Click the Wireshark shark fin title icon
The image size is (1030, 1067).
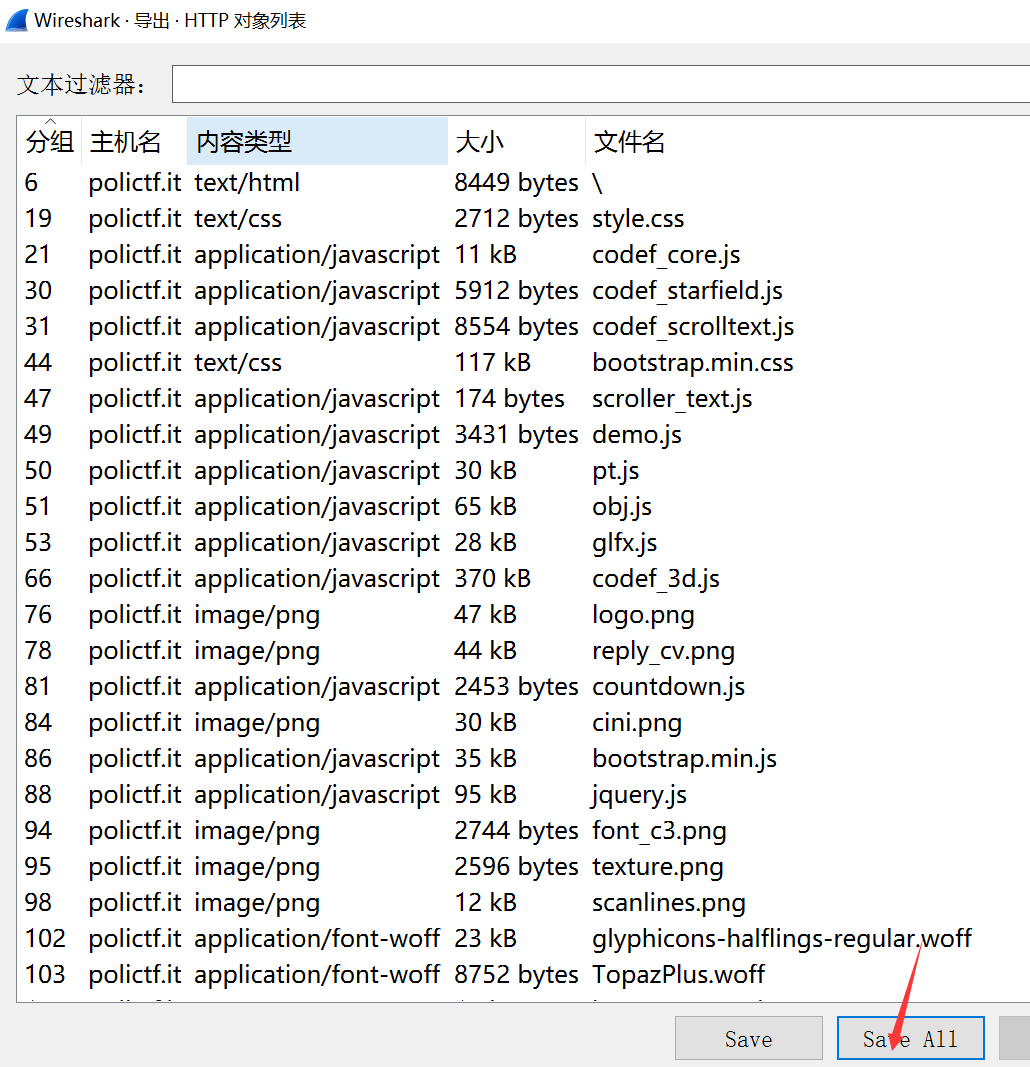(17, 20)
